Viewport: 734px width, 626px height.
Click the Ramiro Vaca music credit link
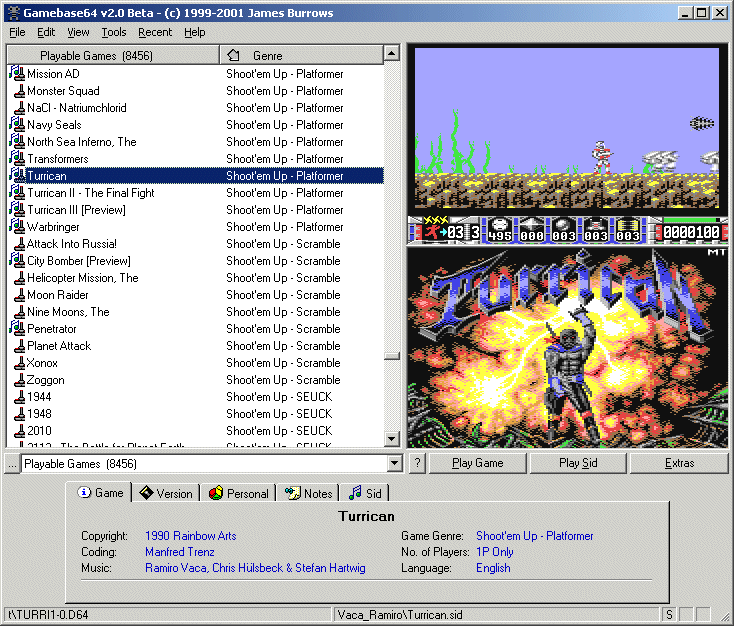click(255, 567)
